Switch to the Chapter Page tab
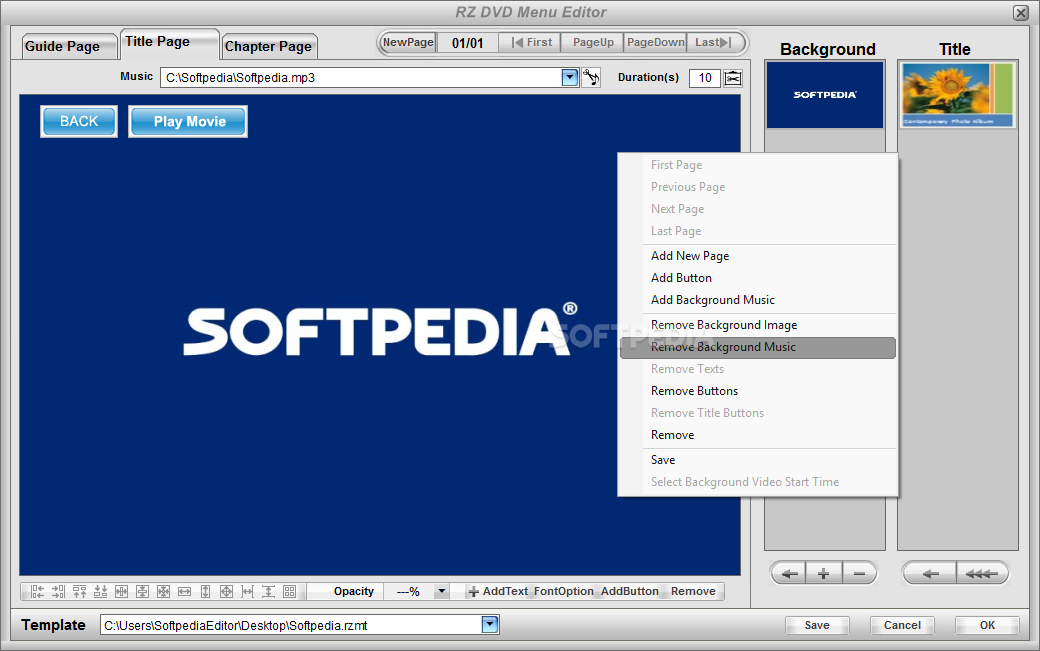This screenshot has height=651, width=1040. [269, 46]
